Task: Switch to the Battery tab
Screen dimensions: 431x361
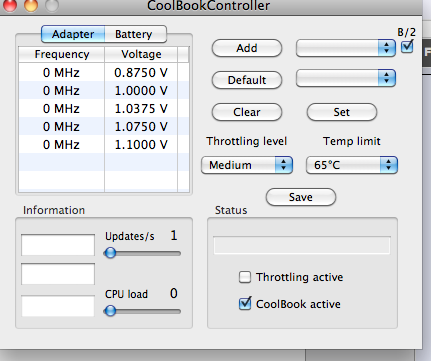Action: 135,34
